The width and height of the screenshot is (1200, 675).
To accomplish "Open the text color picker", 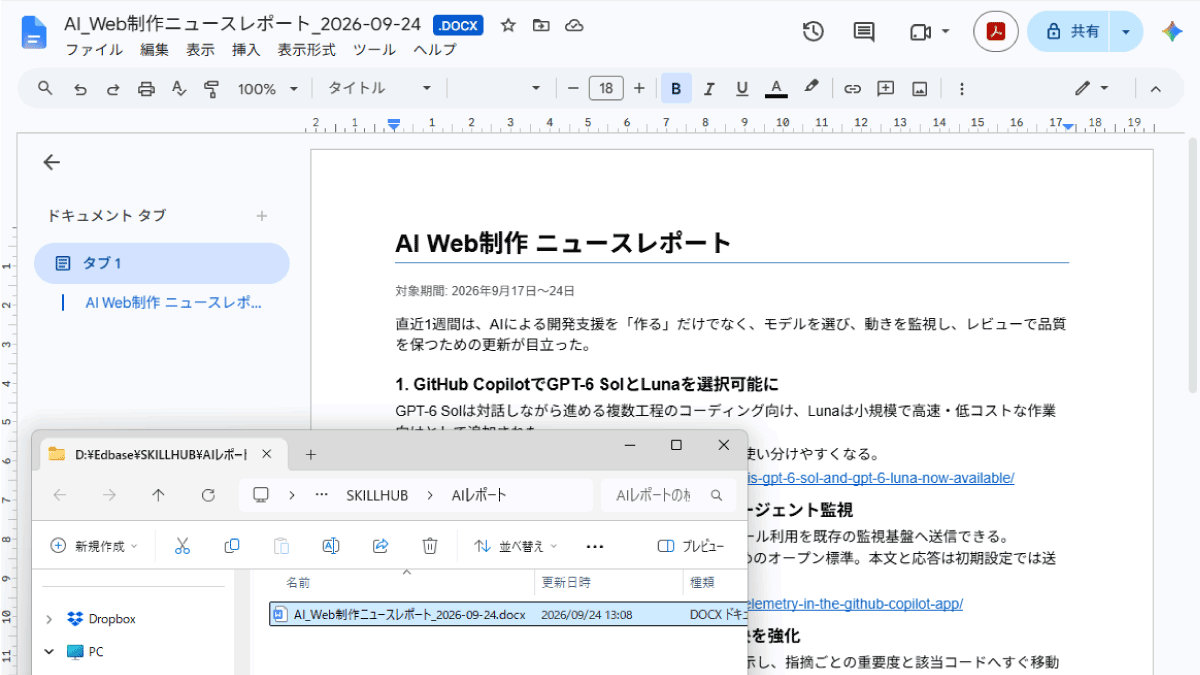I will 775,89.
